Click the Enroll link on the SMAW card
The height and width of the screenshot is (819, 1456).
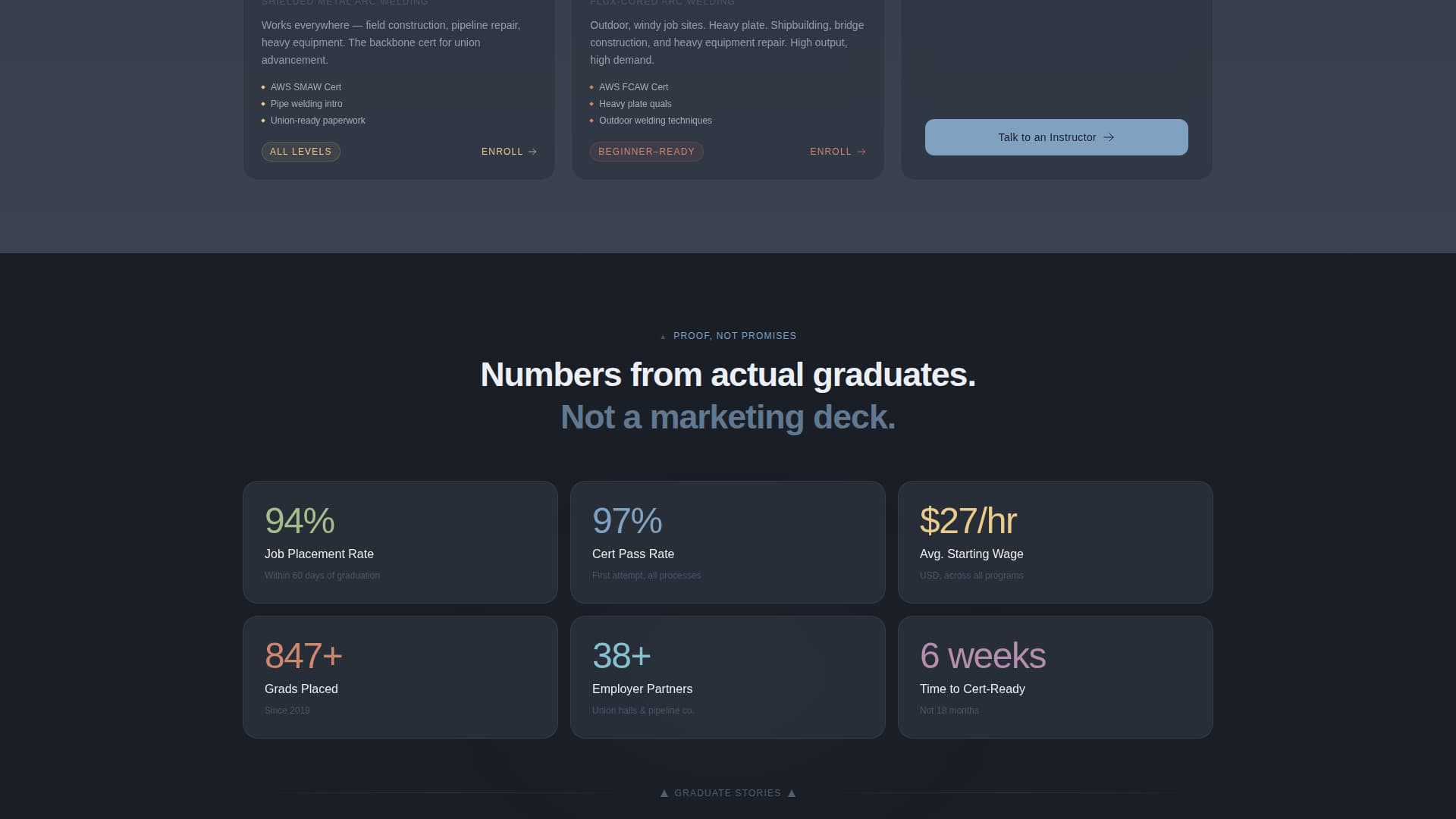(502, 152)
